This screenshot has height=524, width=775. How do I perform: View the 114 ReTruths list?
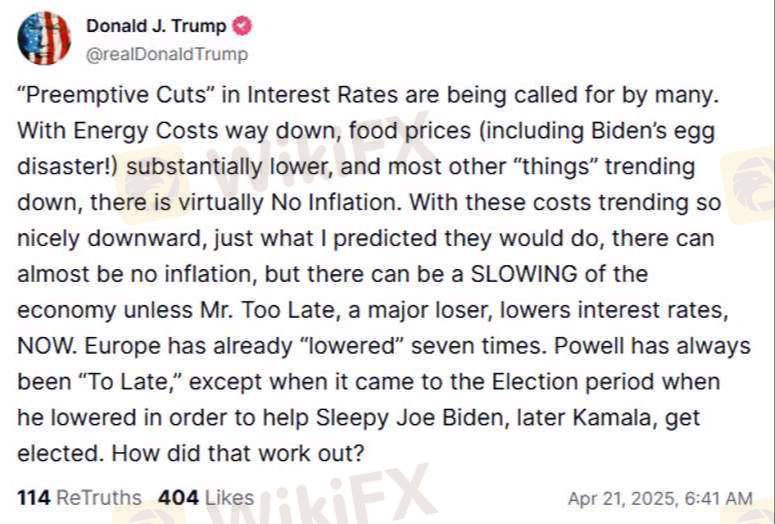point(80,498)
